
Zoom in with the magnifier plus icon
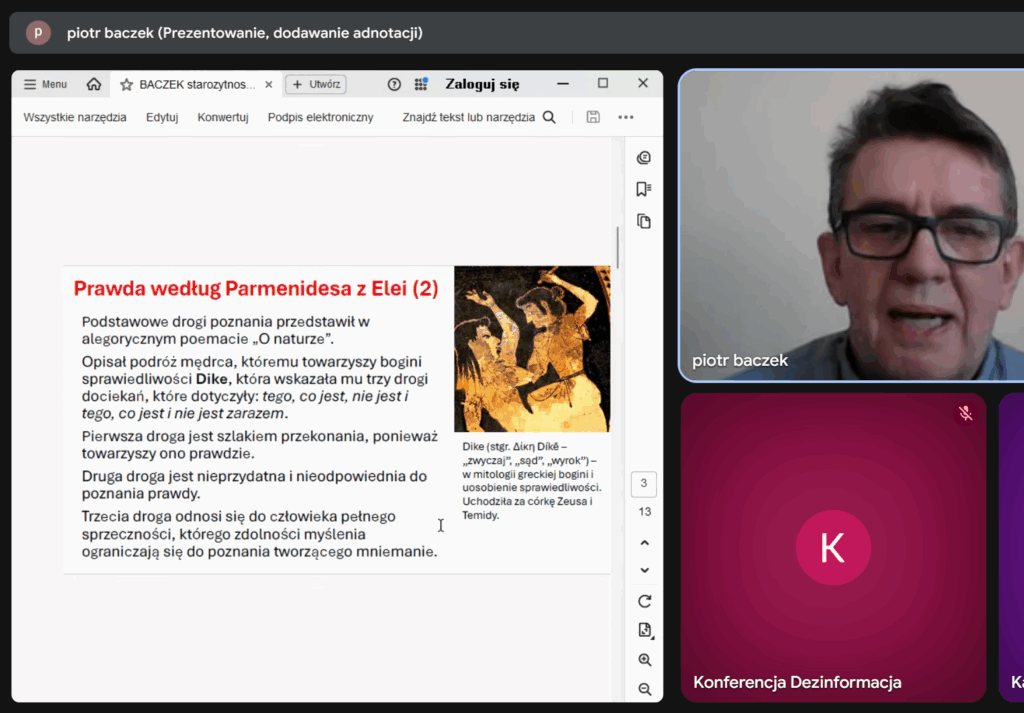(x=644, y=660)
